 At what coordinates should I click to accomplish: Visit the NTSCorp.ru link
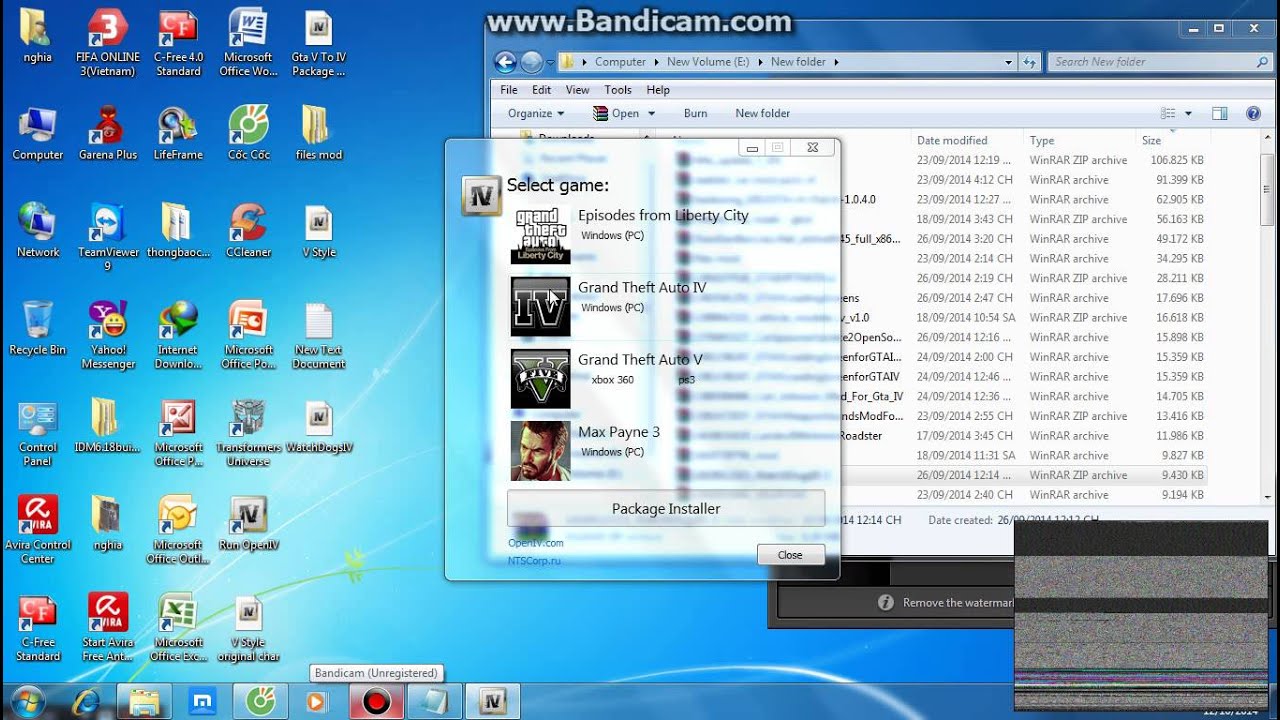[x=534, y=561]
